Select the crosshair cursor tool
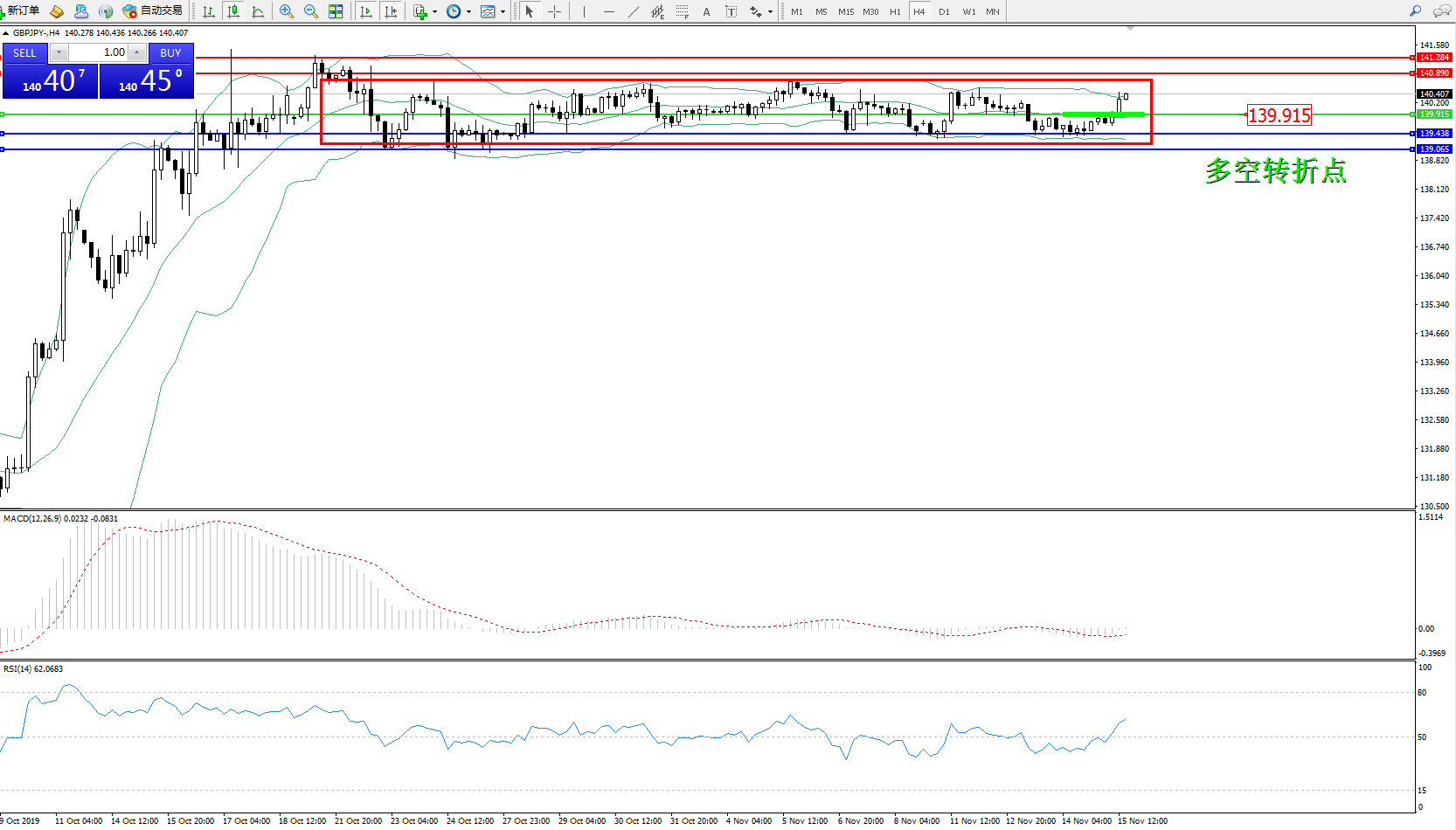 click(x=554, y=11)
